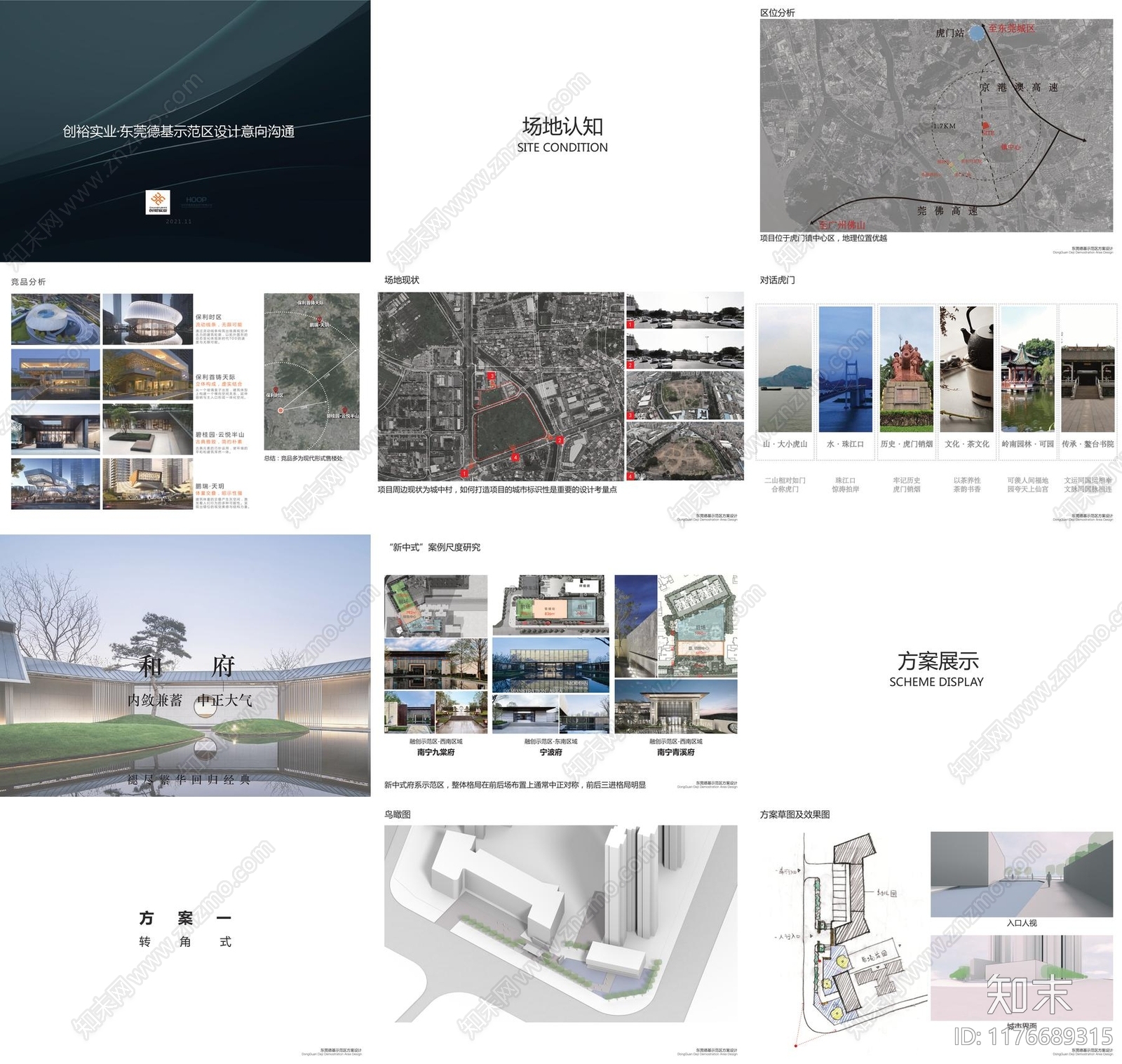1122x1064 pixels.
Task: Click the HOOP logo on the cover slide
Action: (x=196, y=200)
